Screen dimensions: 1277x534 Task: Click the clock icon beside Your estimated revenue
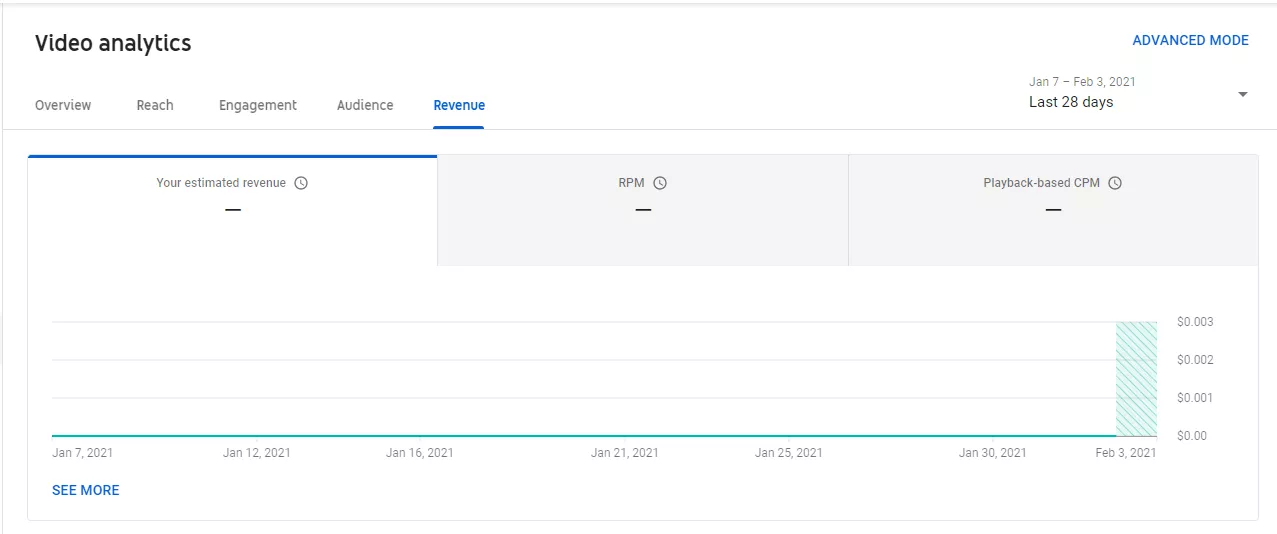(x=301, y=183)
